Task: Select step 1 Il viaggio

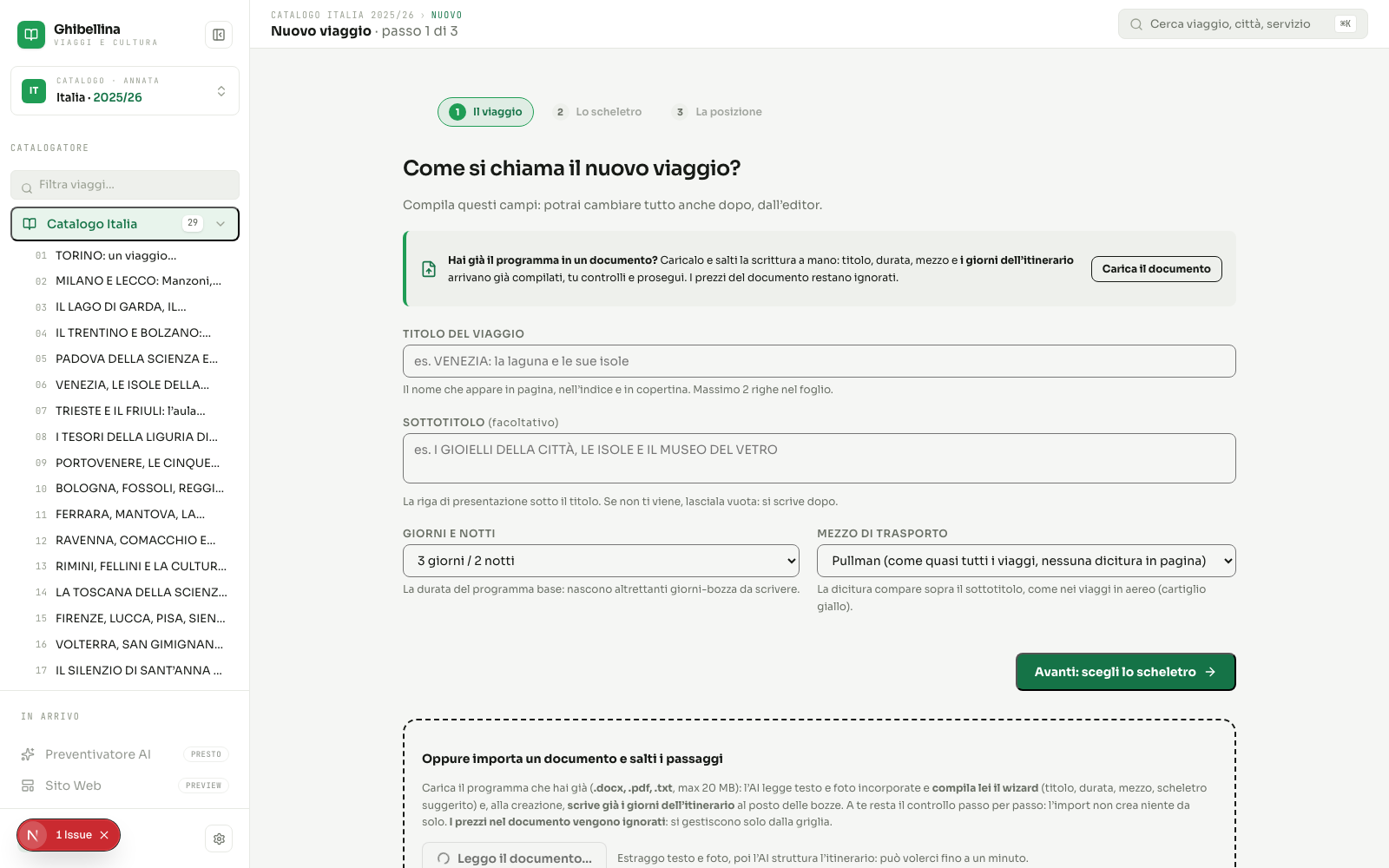Action: (x=485, y=112)
